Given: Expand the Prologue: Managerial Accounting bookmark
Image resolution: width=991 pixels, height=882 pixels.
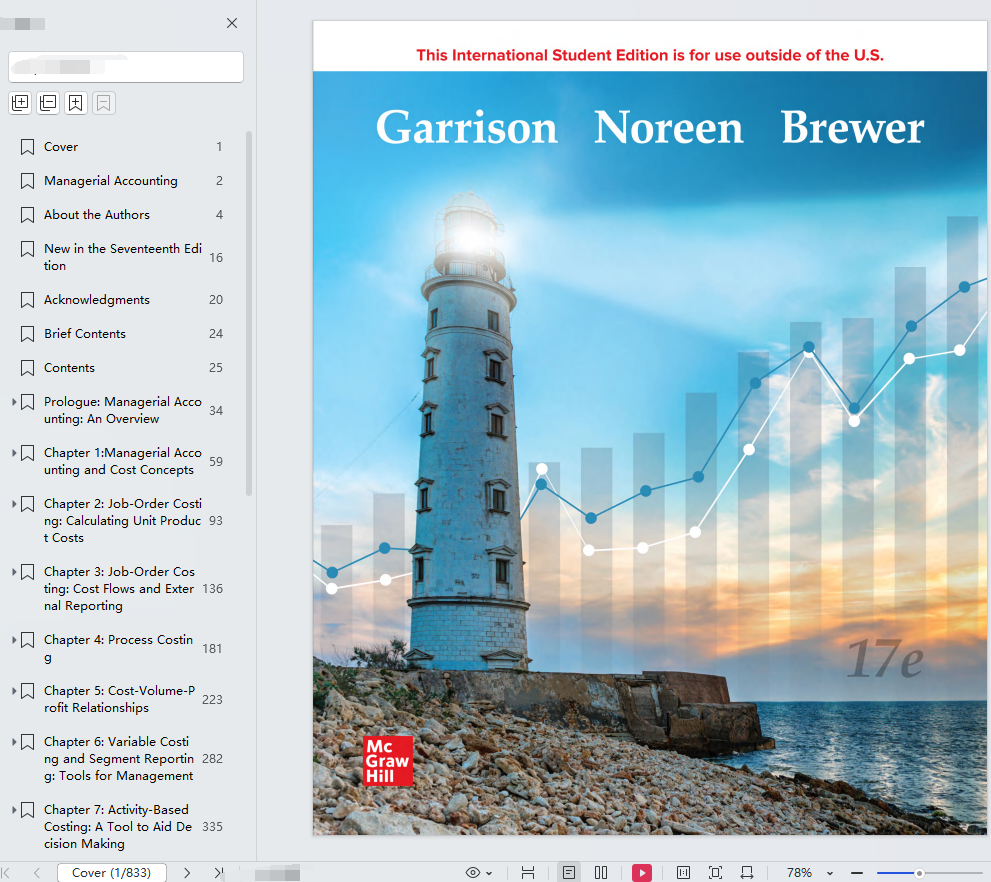Looking at the screenshot, I should pyautogui.click(x=14, y=402).
